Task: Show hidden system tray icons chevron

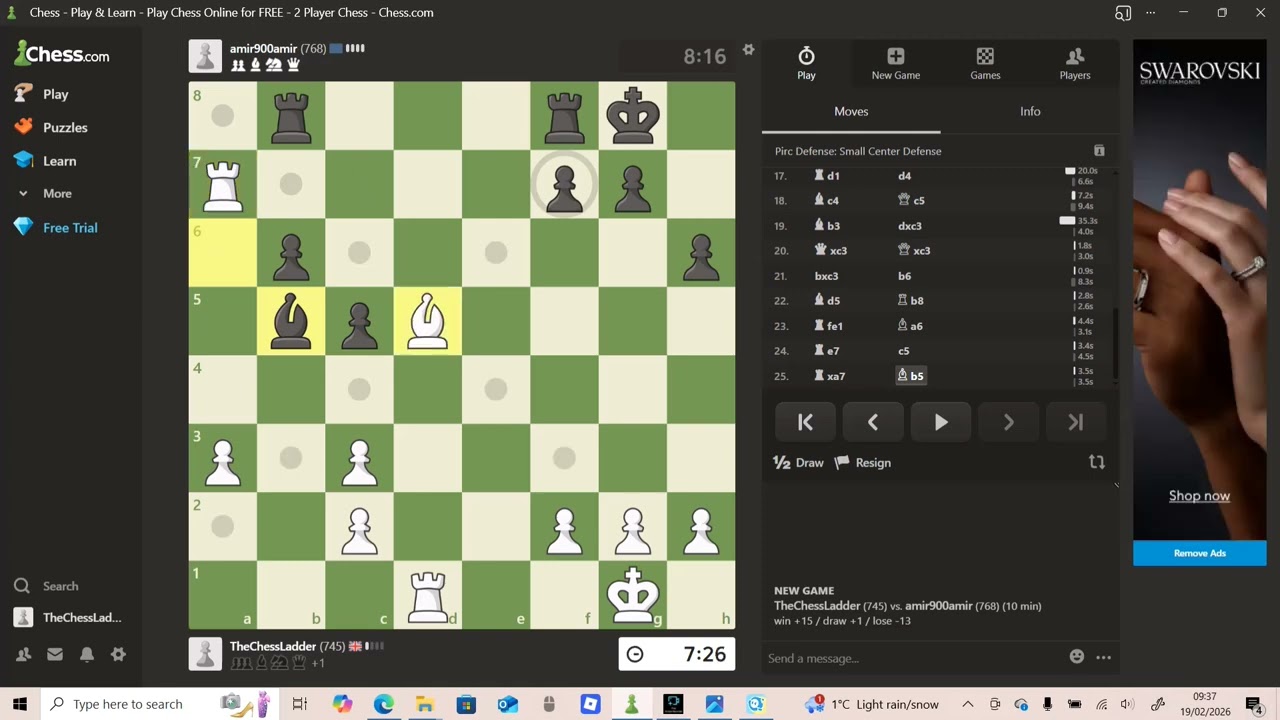Action: point(967,704)
